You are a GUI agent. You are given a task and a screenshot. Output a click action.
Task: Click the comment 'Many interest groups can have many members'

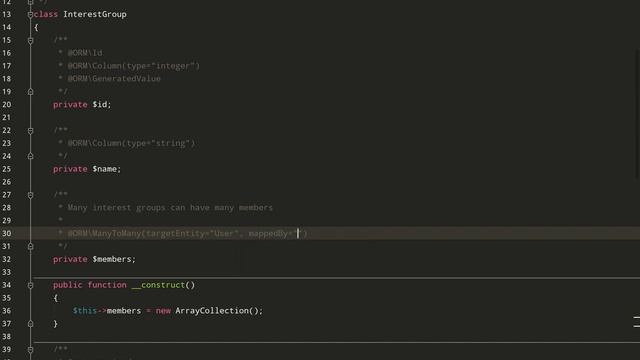tap(170, 208)
